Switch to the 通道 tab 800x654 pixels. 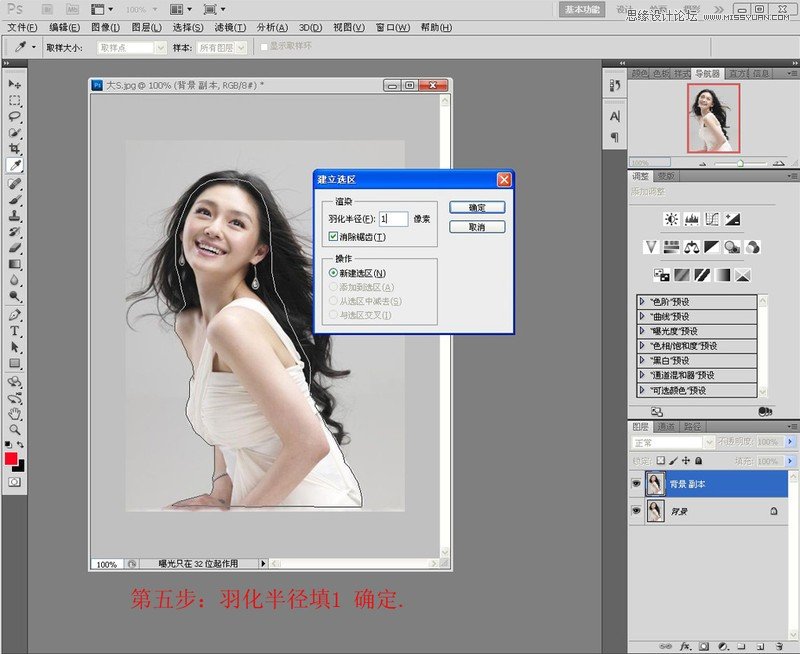click(665, 427)
